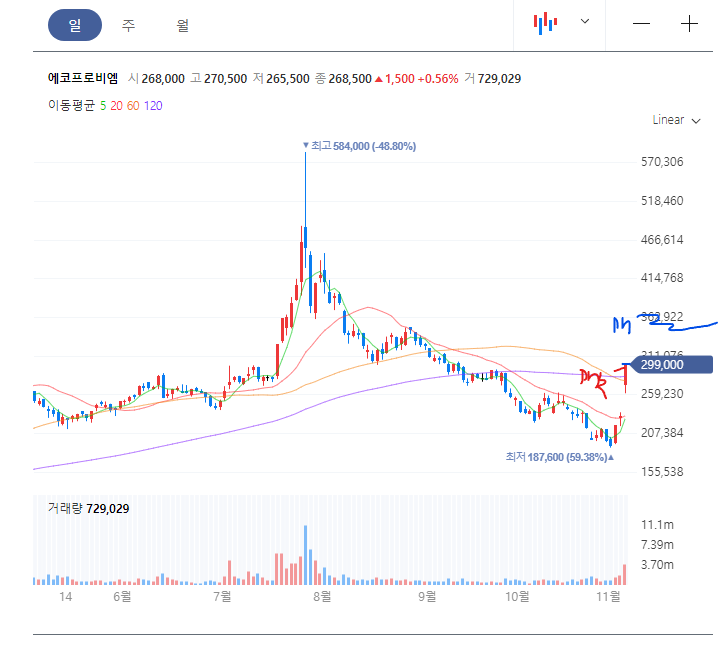Click the 저 265,500 low price value
This screenshot has height=648, width=720.
281,79
